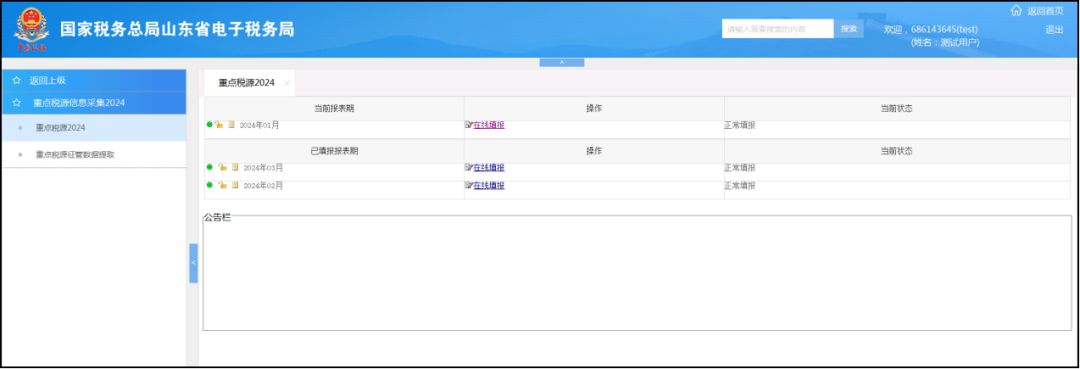The image size is (1080, 369).
Task: Click the star icon beside 重点税源信息采集2024
Action: [x=17, y=103]
